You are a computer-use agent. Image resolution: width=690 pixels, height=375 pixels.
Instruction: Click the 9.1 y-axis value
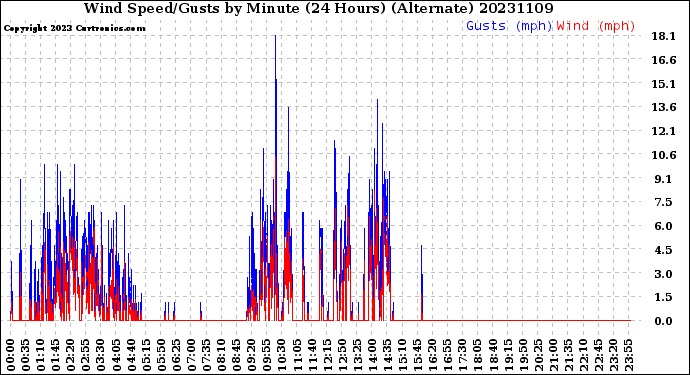[664, 179]
